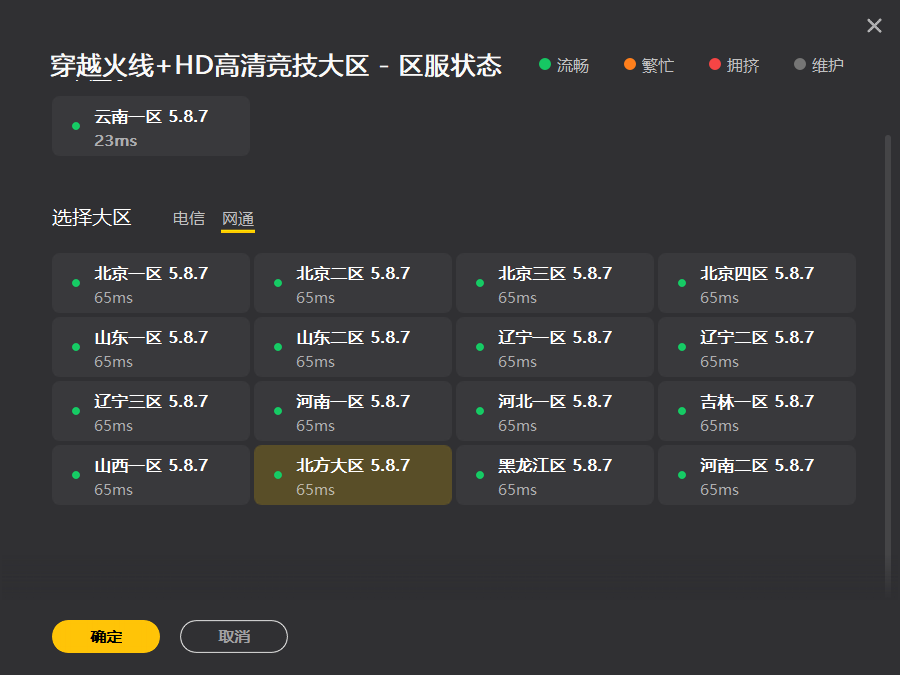Choose 辽宁二区 5.8.7 server

(757, 347)
